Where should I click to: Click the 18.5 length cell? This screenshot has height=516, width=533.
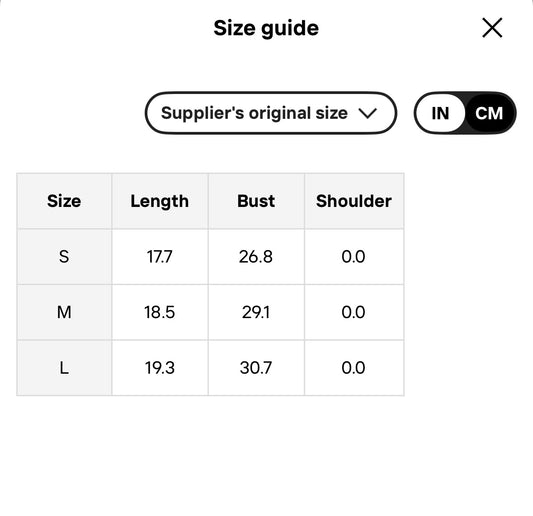coord(160,312)
